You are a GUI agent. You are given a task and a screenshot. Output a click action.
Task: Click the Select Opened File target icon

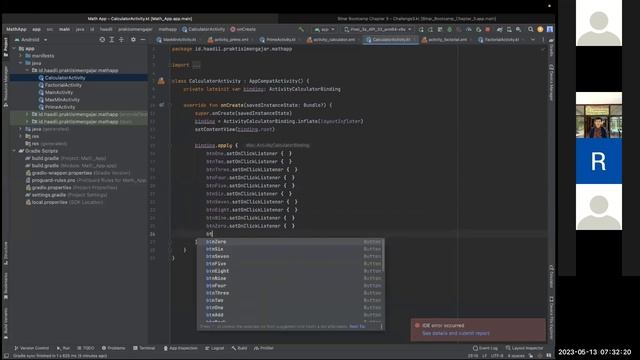pyautogui.click(x=102, y=40)
